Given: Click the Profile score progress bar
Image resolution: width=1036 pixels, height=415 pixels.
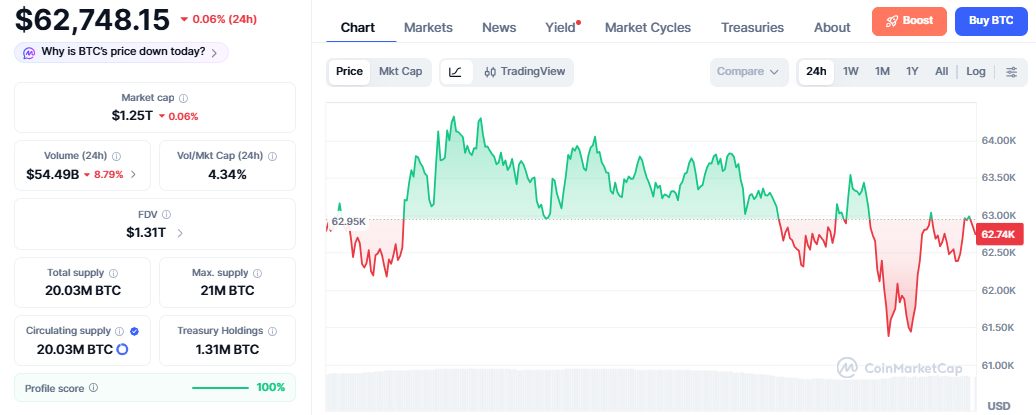Looking at the screenshot, I should (220, 388).
